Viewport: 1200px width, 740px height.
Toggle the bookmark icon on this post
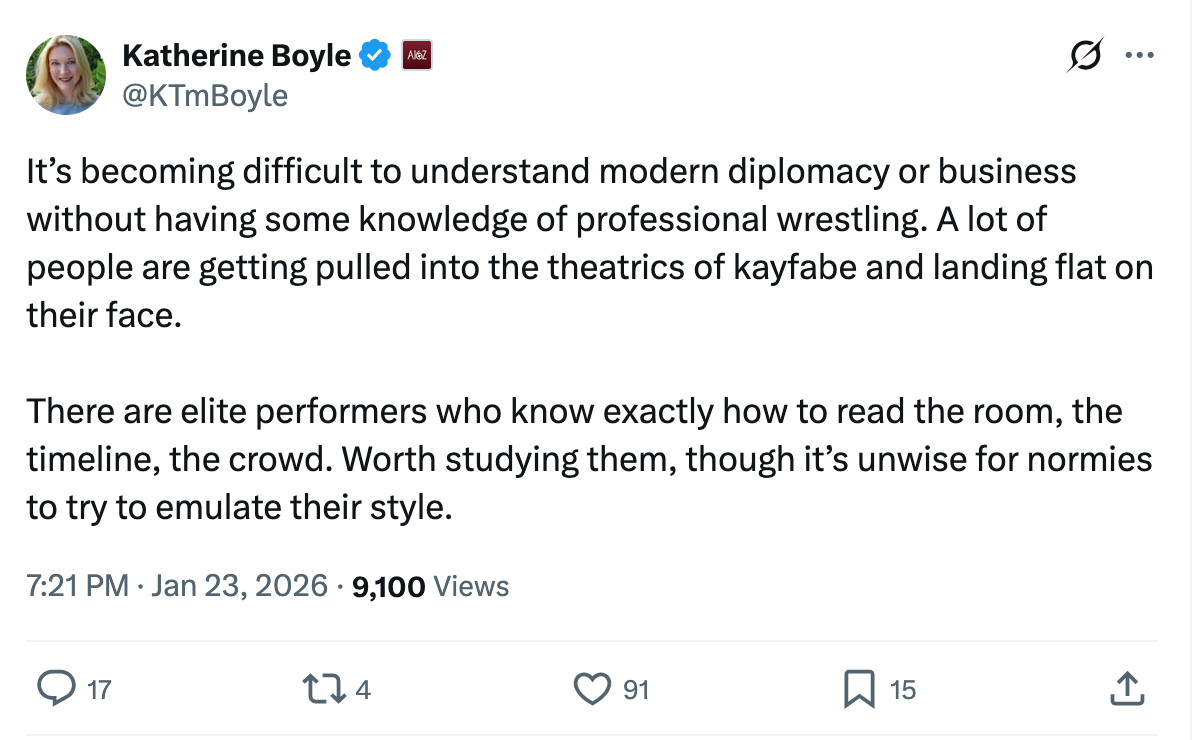point(858,688)
